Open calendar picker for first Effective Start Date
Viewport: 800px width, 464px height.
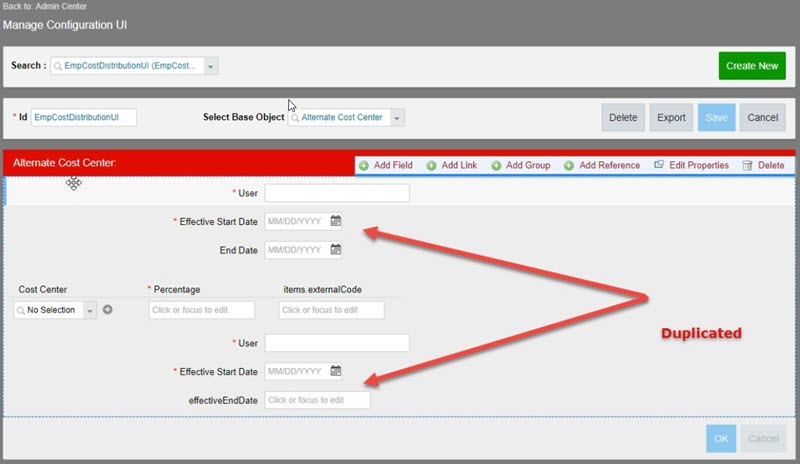(x=336, y=221)
